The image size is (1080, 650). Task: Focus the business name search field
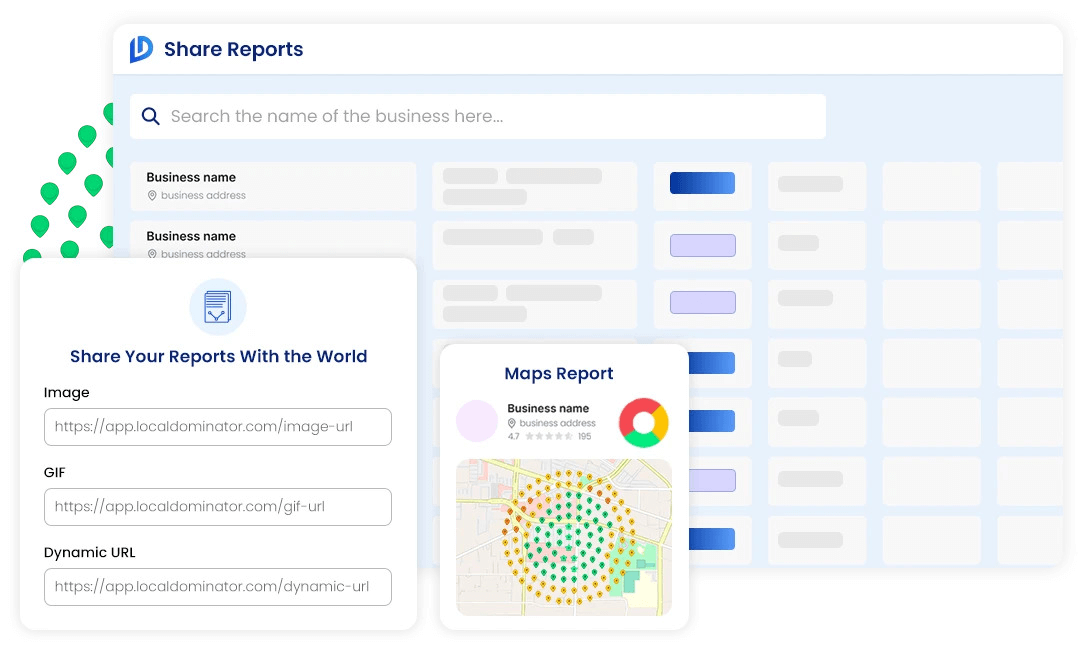pos(478,116)
